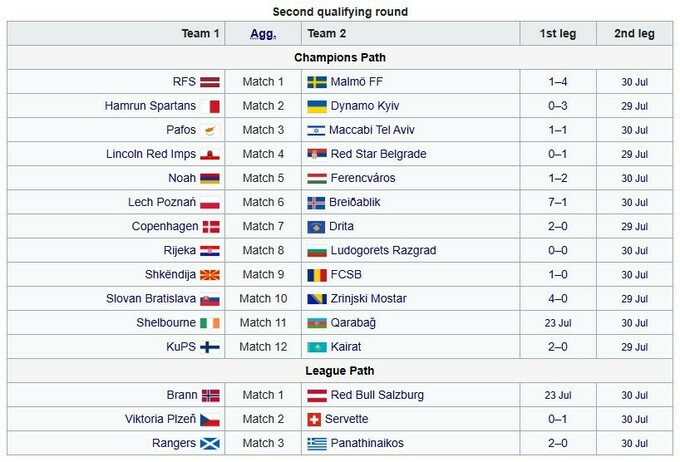Click the Norway flag beside Brann

pyautogui.click(x=210, y=395)
